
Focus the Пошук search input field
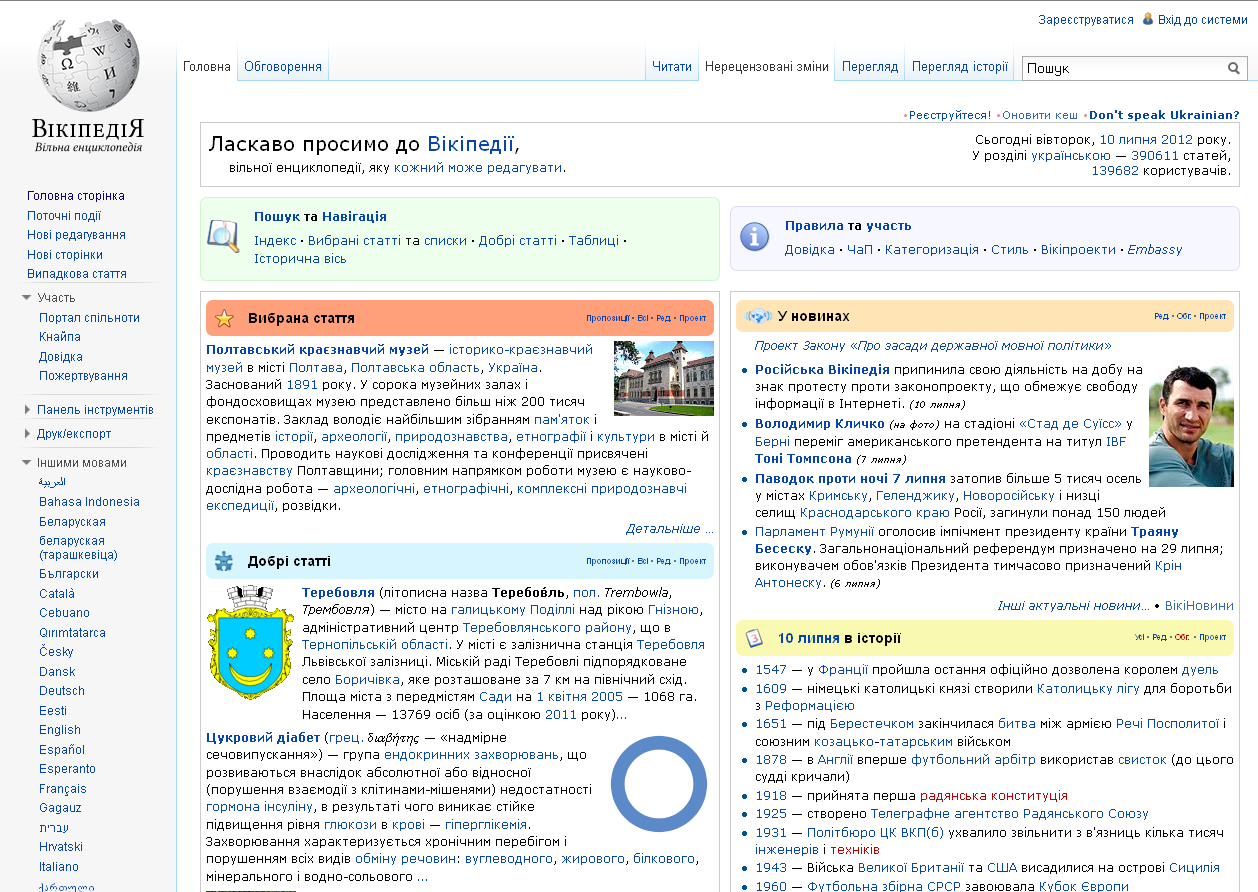(1124, 68)
